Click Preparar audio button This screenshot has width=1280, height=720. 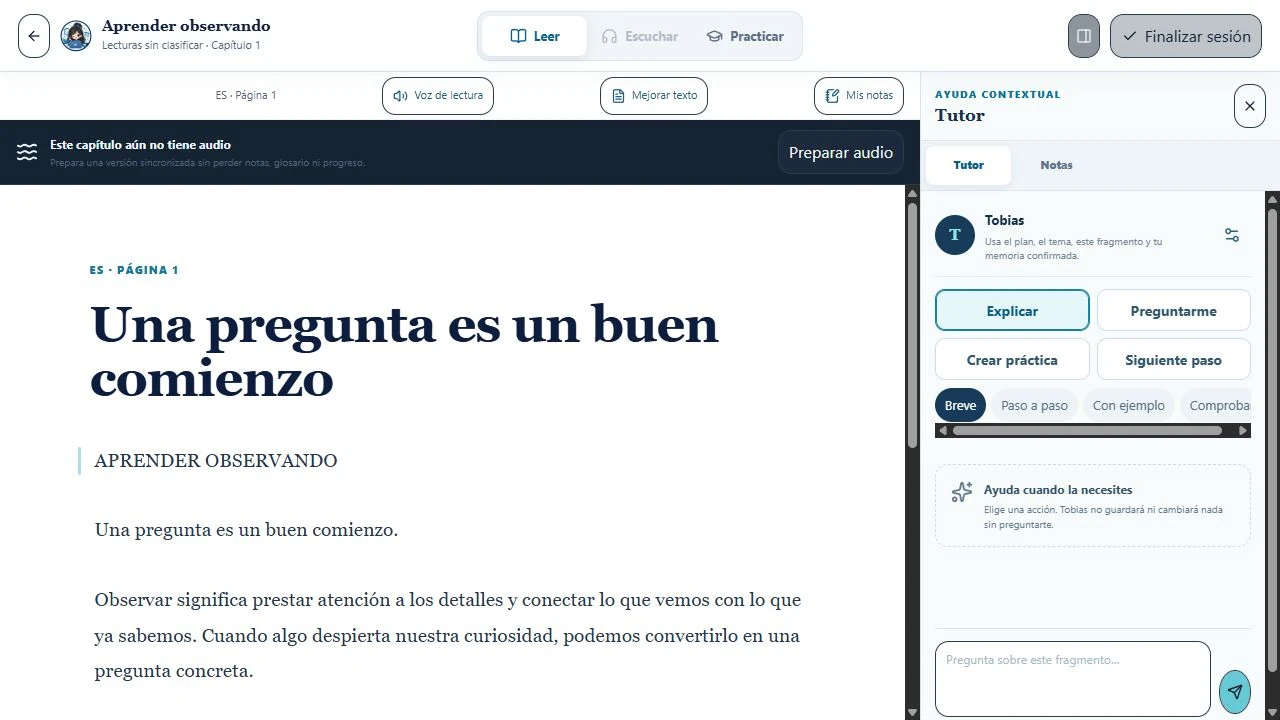coord(841,153)
